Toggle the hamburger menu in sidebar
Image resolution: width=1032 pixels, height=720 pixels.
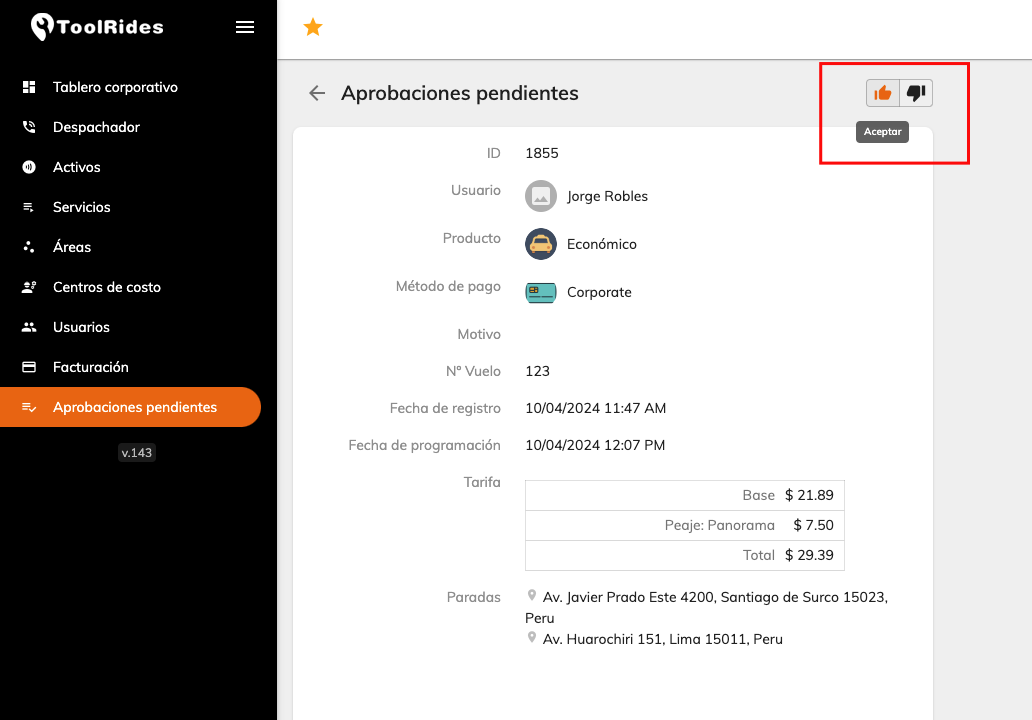point(245,27)
